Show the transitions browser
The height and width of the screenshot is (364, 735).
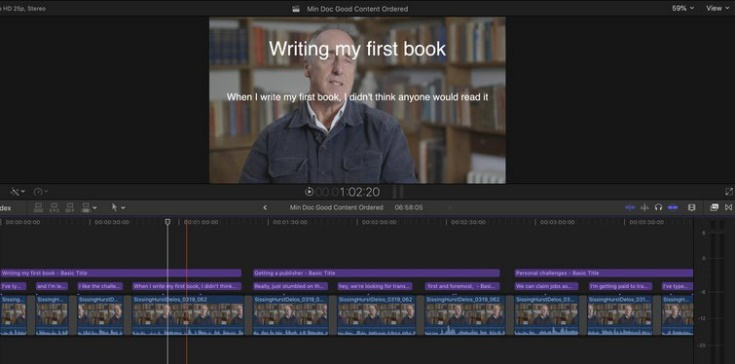point(728,208)
